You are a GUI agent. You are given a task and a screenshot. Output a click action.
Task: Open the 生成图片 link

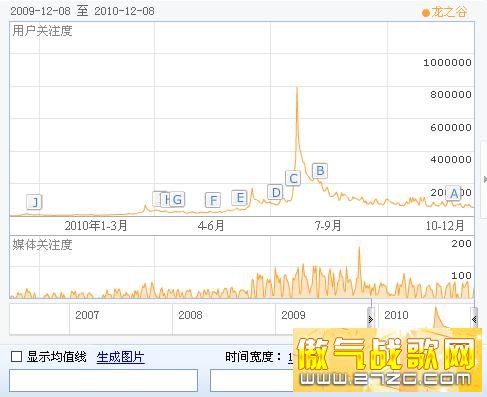[x=121, y=357]
